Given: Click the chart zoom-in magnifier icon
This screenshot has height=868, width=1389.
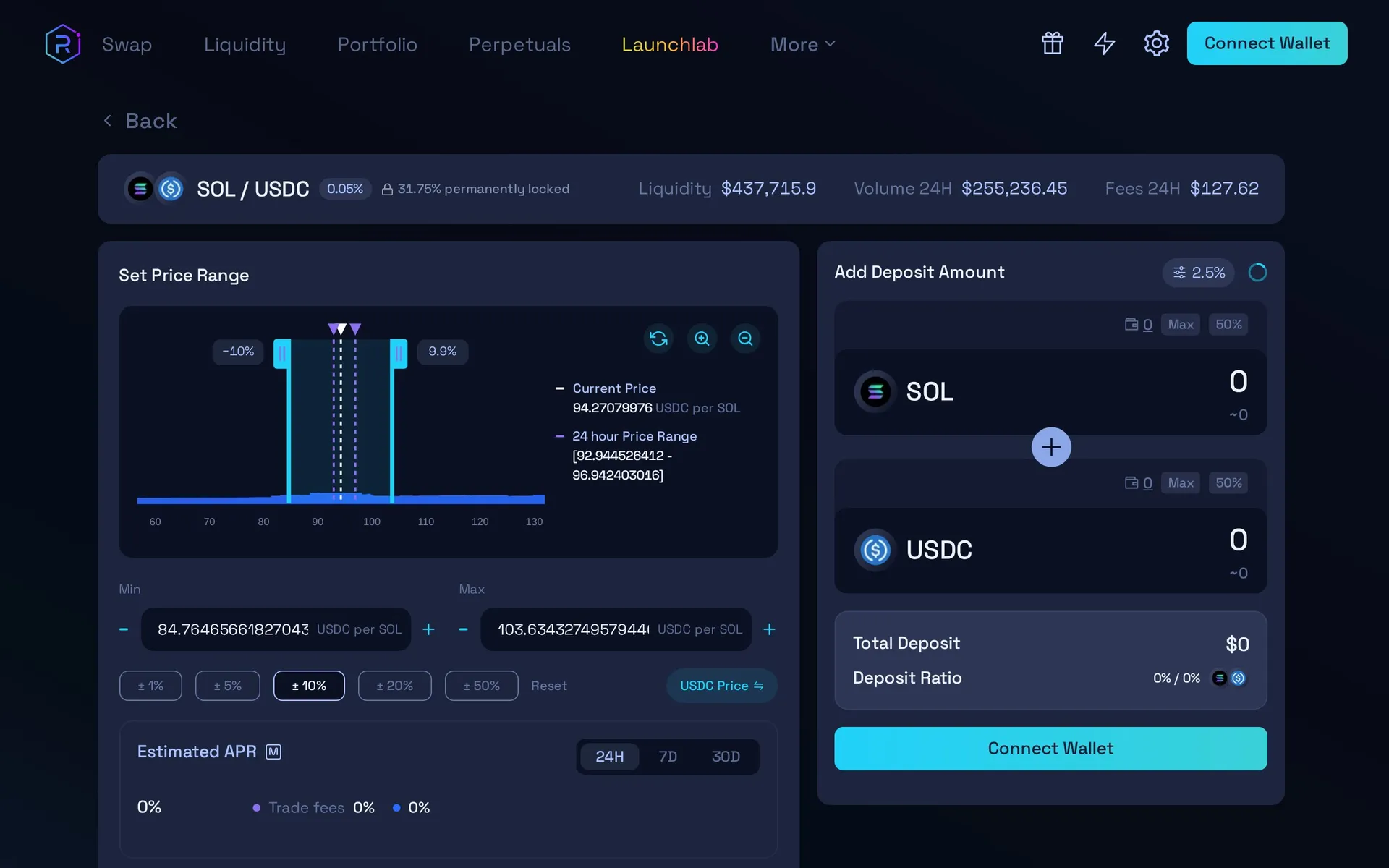Looking at the screenshot, I should (702, 339).
